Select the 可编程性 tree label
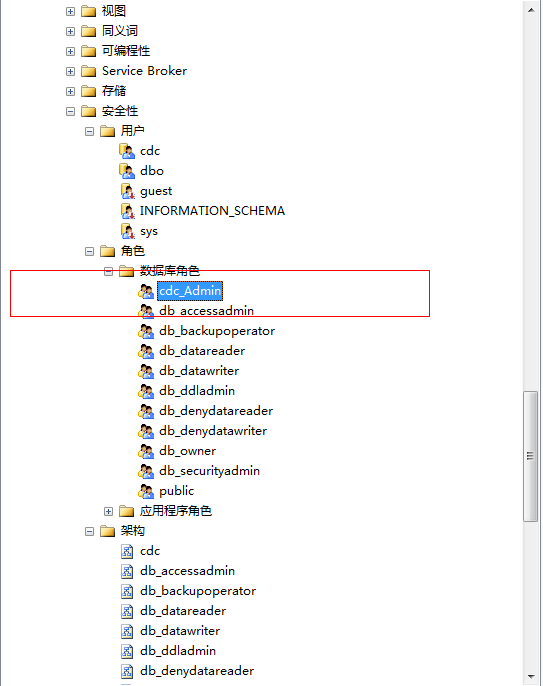This screenshot has height=686, width=543. [x=126, y=51]
